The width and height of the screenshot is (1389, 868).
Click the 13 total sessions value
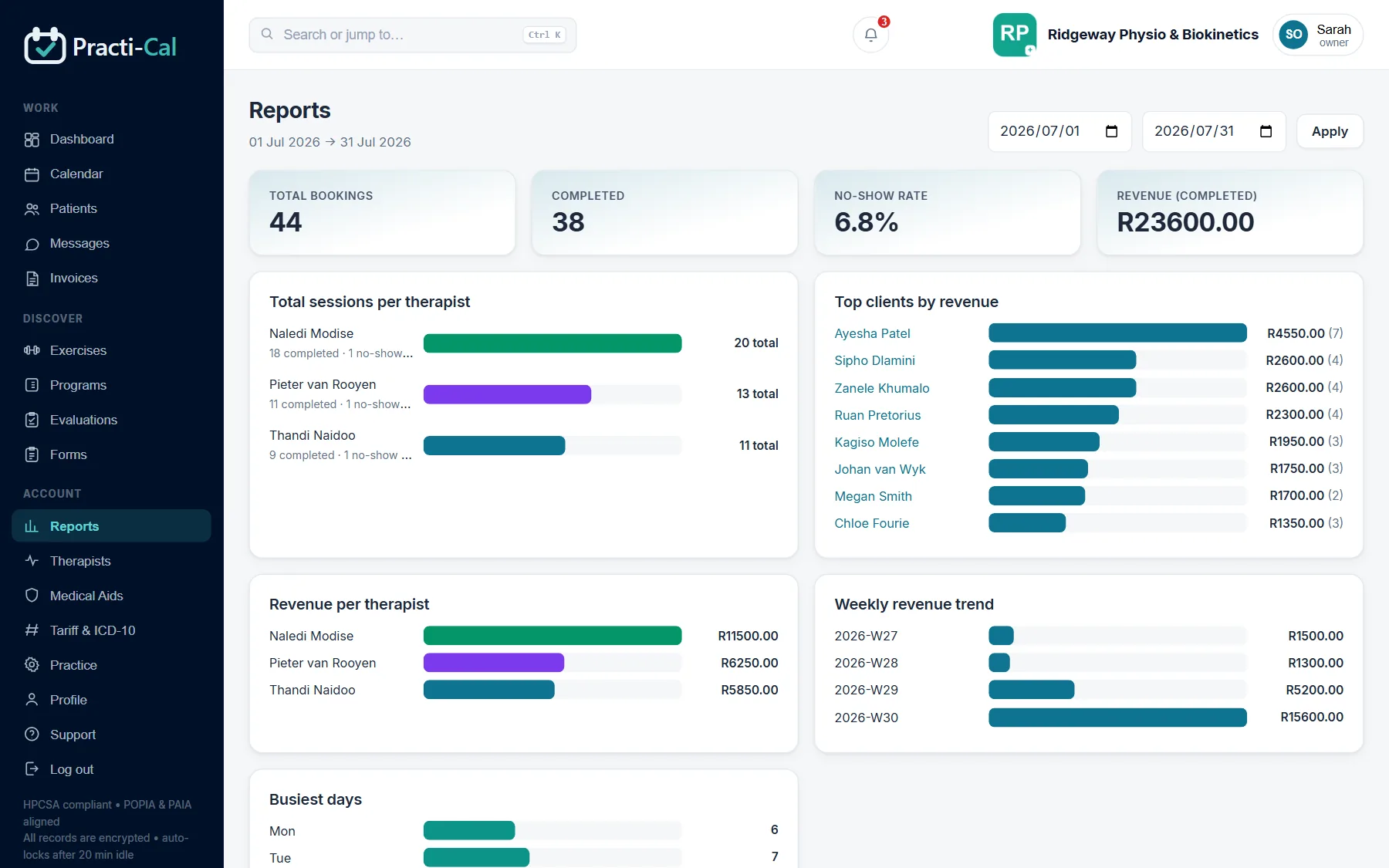pyautogui.click(x=757, y=393)
